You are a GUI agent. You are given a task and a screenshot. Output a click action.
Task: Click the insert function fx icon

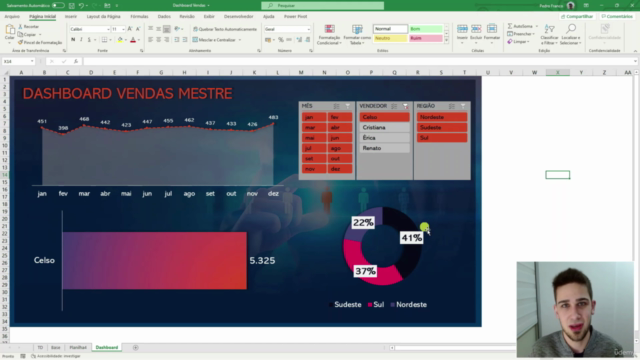pos(76,61)
